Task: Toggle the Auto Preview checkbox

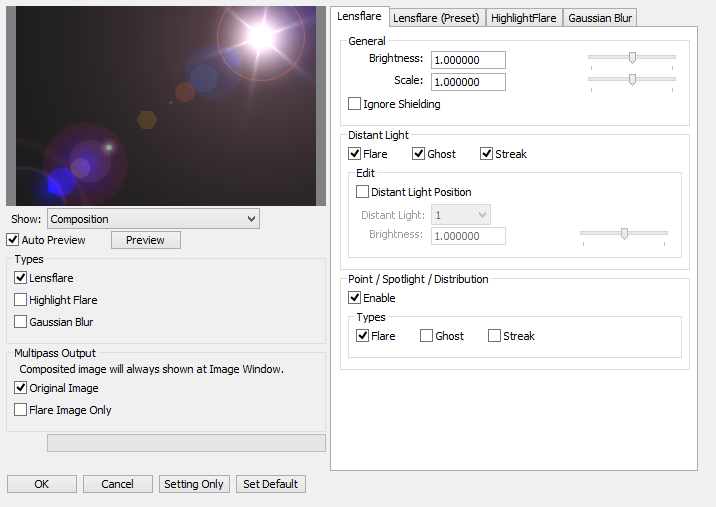Action: tap(13, 239)
